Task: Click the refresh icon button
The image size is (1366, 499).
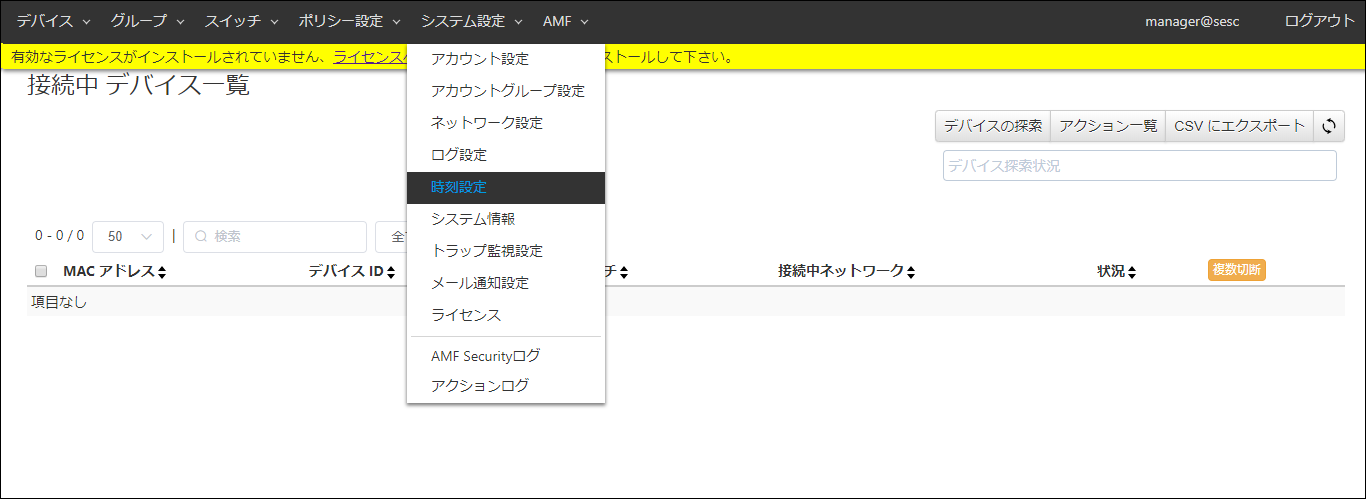Action: pyautogui.click(x=1329, y=126)
